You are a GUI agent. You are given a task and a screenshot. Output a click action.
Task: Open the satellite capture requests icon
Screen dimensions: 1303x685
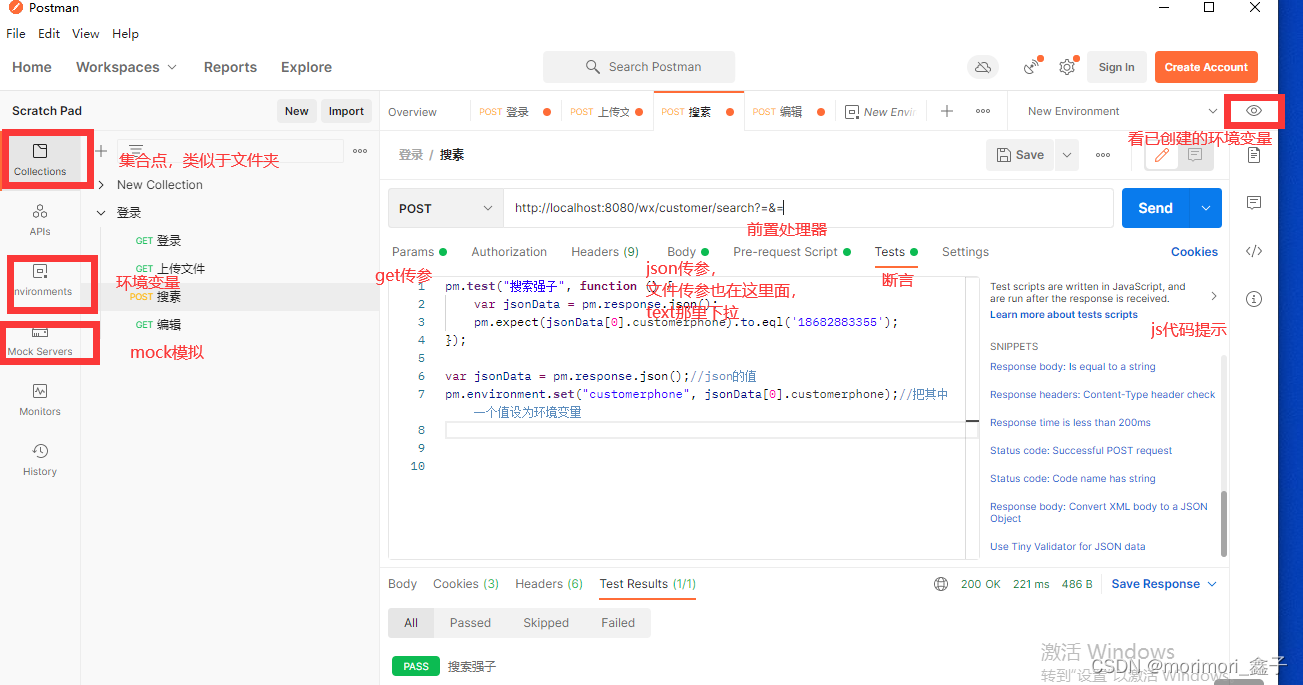click(1033, 67)
